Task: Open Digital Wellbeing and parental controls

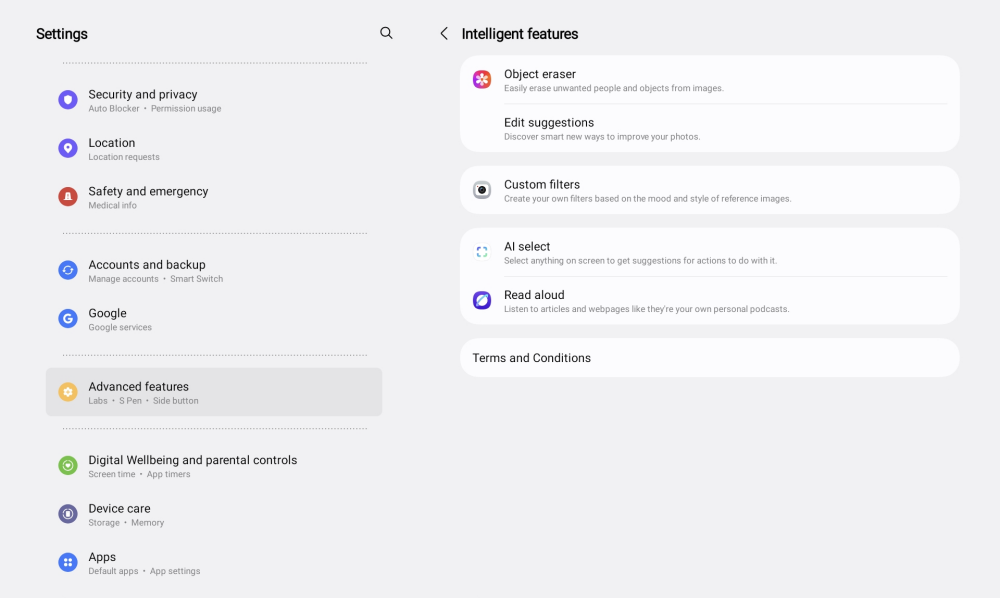Action: point(193,461)
